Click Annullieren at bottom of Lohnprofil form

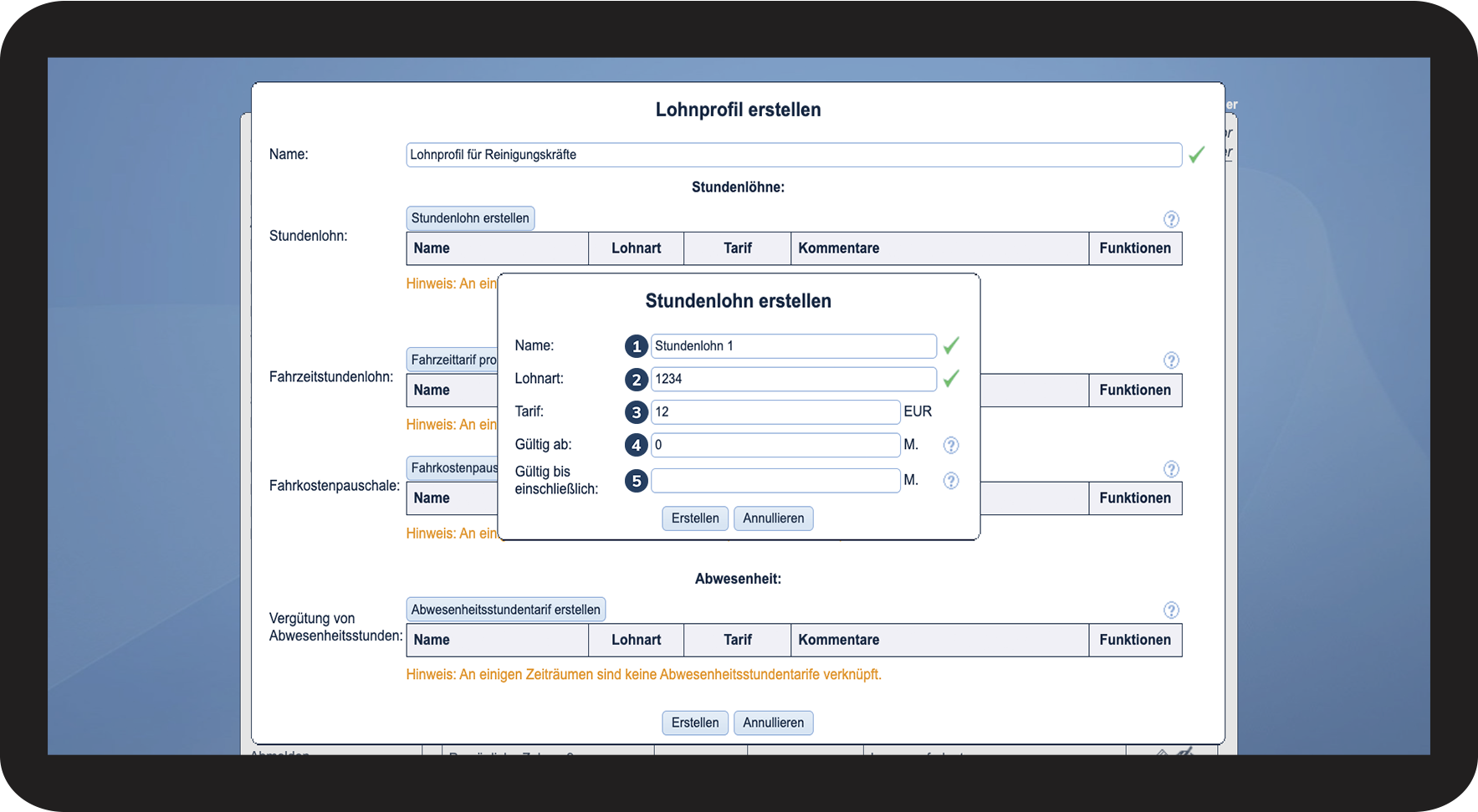[x=773, y=723]
